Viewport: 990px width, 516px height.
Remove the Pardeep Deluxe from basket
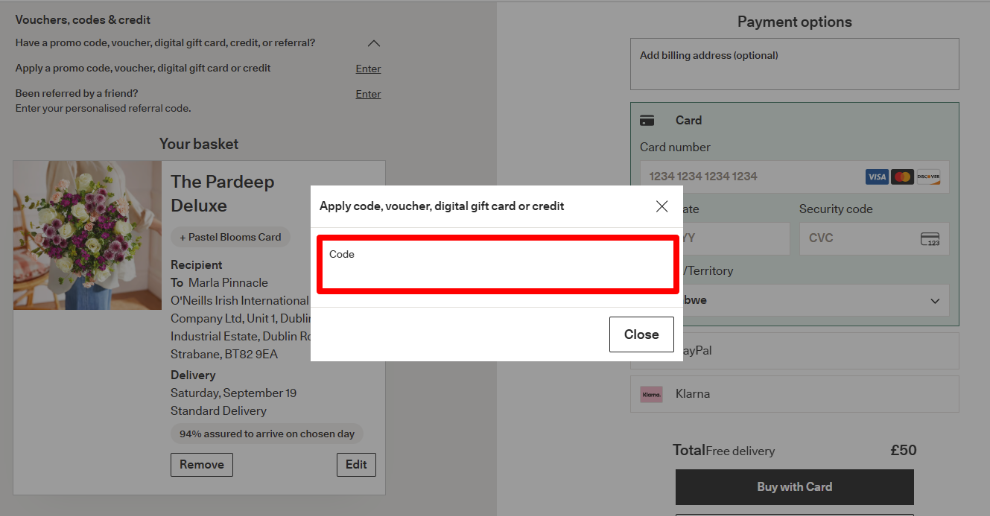[201, 465]
